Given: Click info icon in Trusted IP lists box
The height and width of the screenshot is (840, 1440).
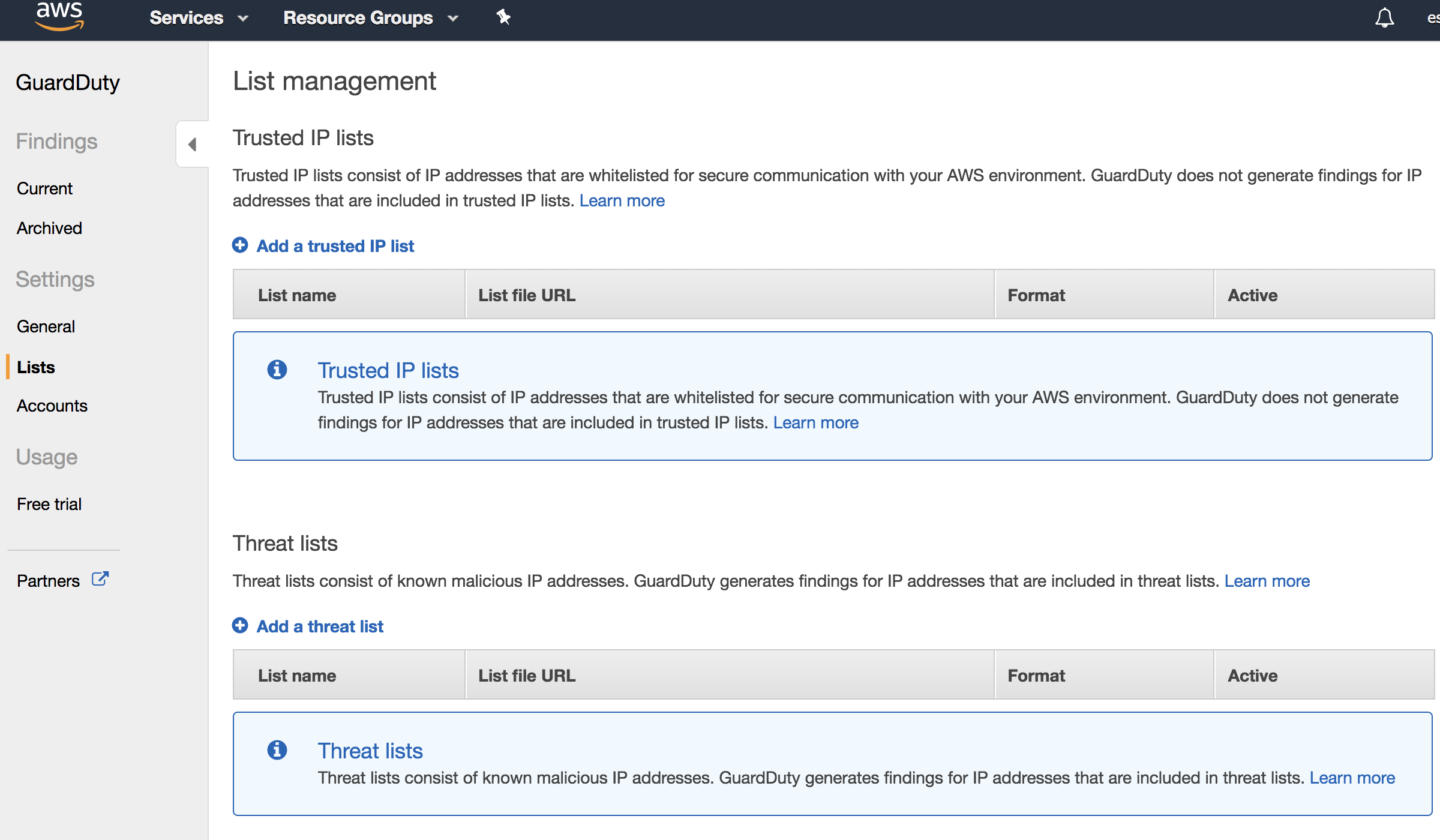Looking at the screenshot, I should pyautogui.click(x=277, y=370).
